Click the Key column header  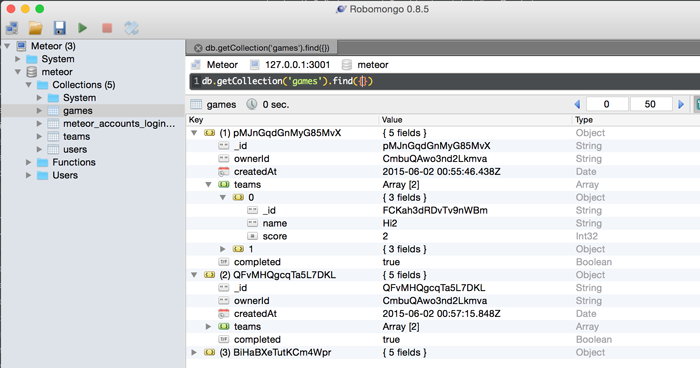282,120
